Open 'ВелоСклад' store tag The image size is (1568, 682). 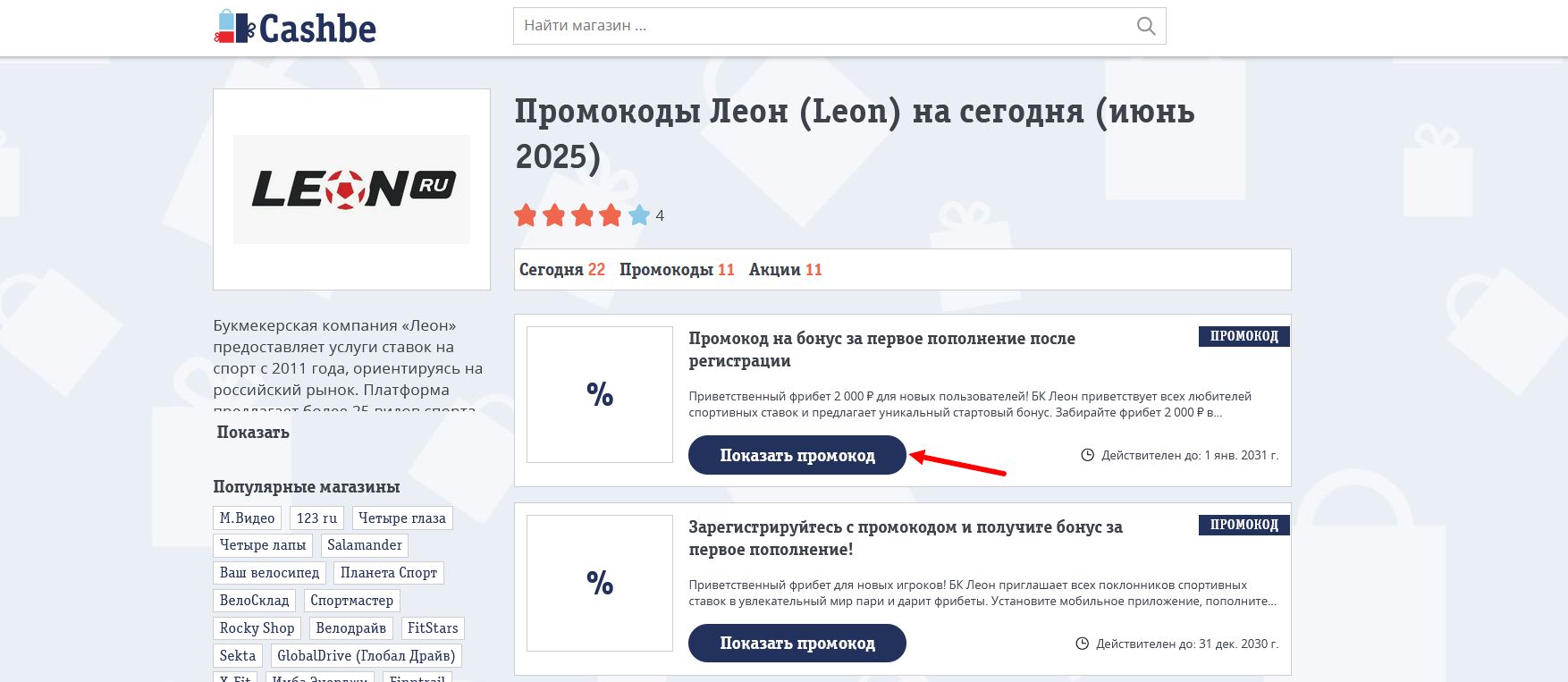pyautogui.click(x=255, y=601)
